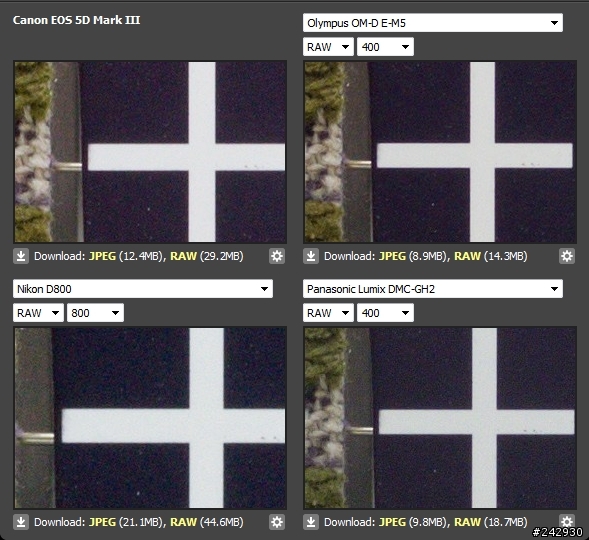Click download icon under Panasonic GH2 image
Image resolution: width=589 pixels, height=540 pixels.
point(311,522)
